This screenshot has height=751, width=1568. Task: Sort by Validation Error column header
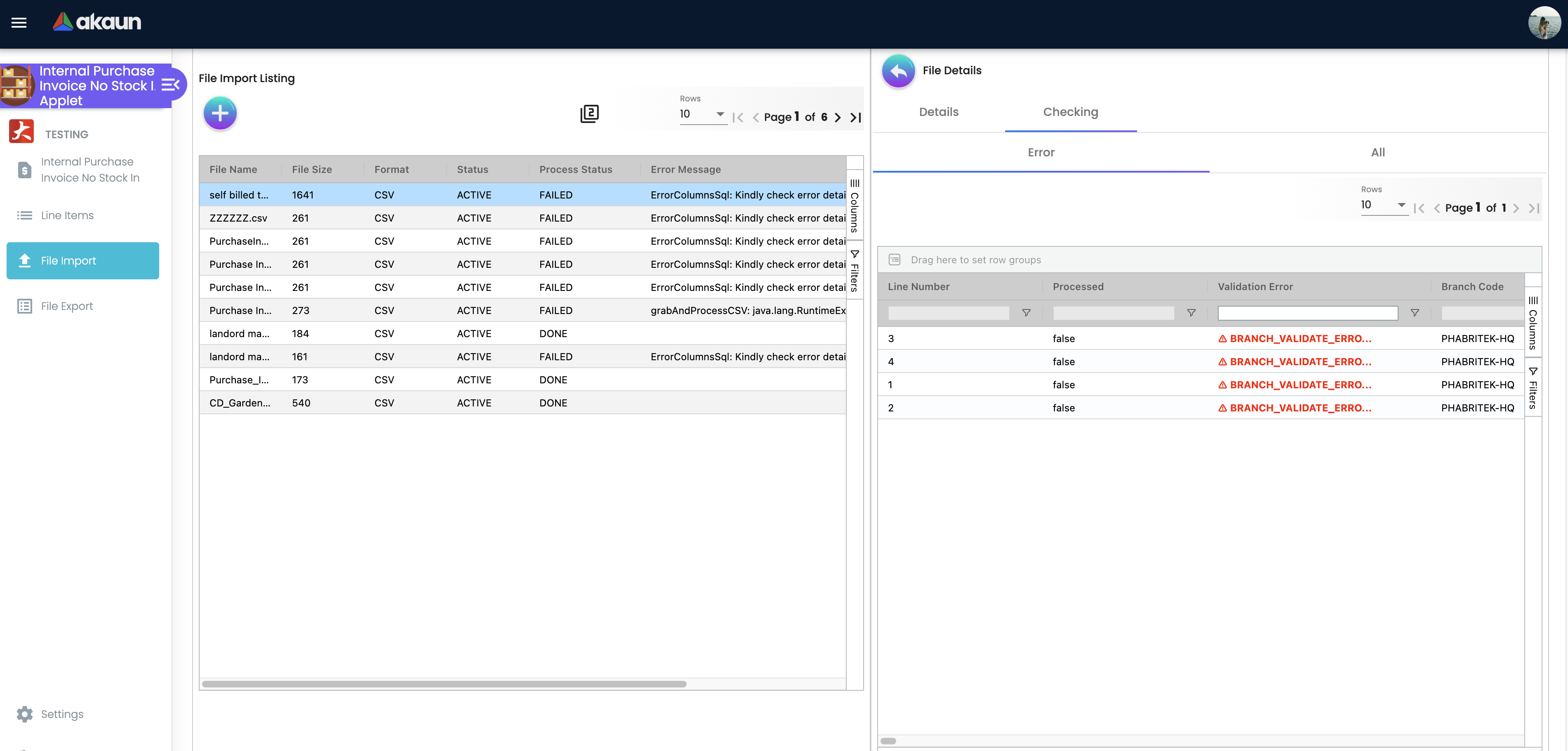[x=1255, y=287]
